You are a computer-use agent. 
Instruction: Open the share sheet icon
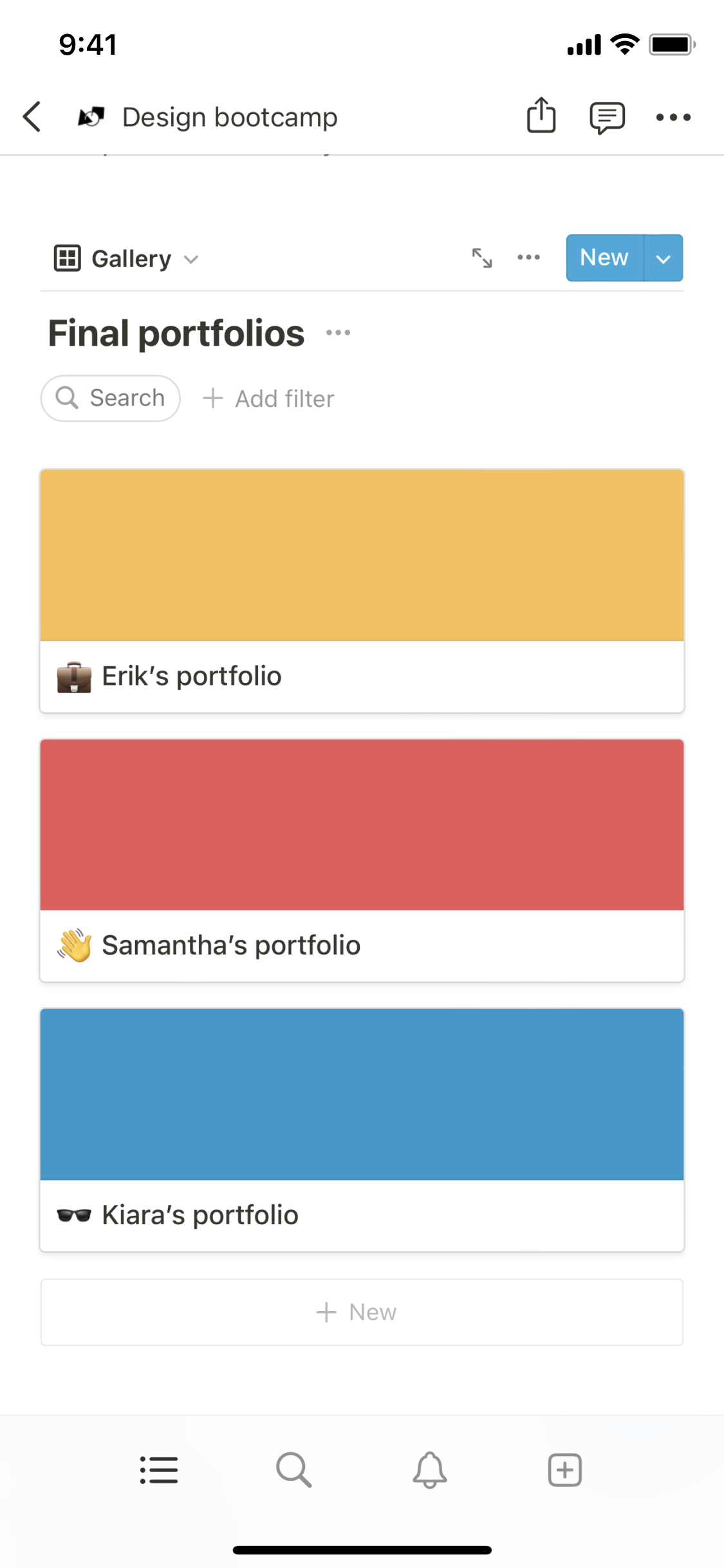[541, 116]
